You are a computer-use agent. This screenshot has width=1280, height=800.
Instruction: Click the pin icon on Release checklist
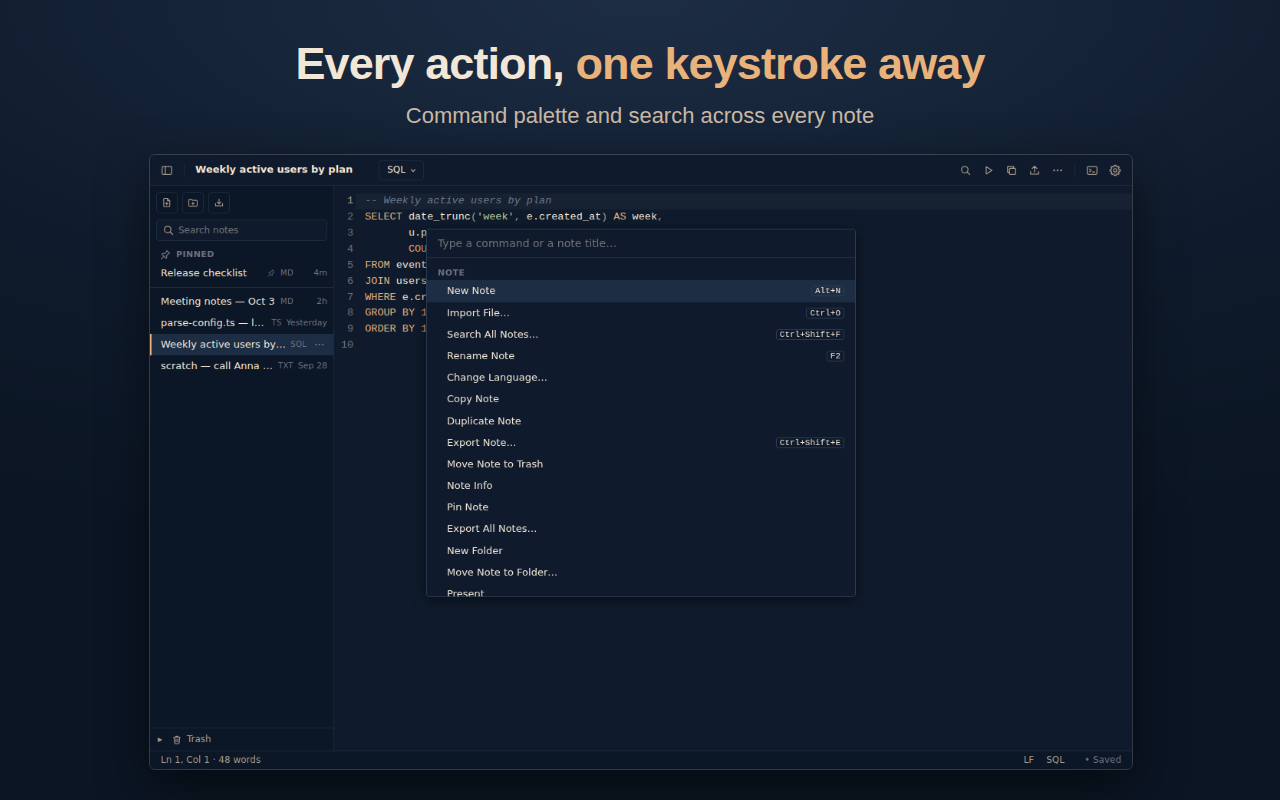coord(271,273)
